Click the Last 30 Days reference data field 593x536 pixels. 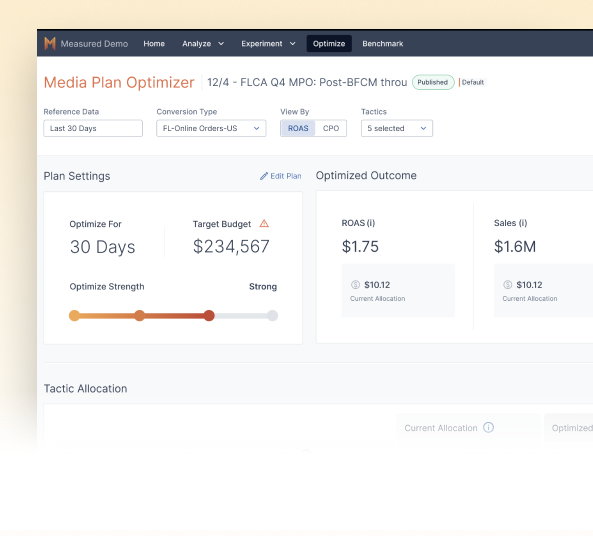[x=93, y=128]
